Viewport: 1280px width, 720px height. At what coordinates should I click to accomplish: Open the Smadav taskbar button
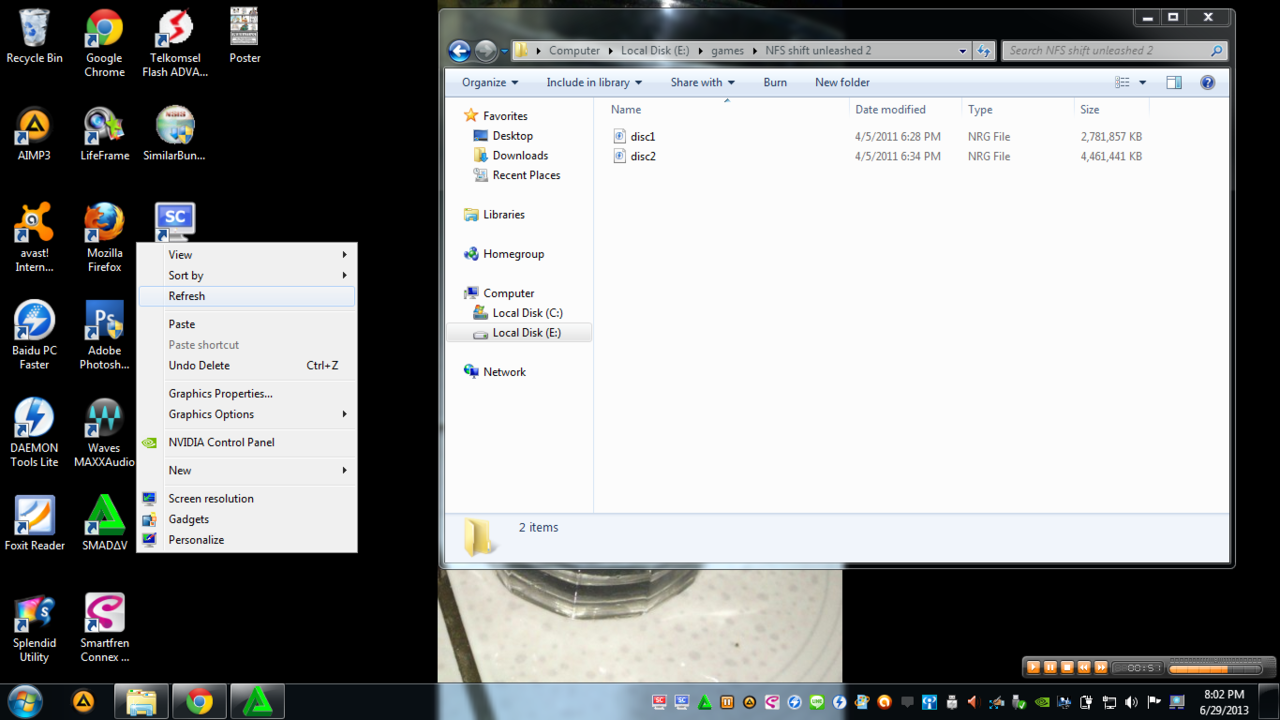pos(257,702)
